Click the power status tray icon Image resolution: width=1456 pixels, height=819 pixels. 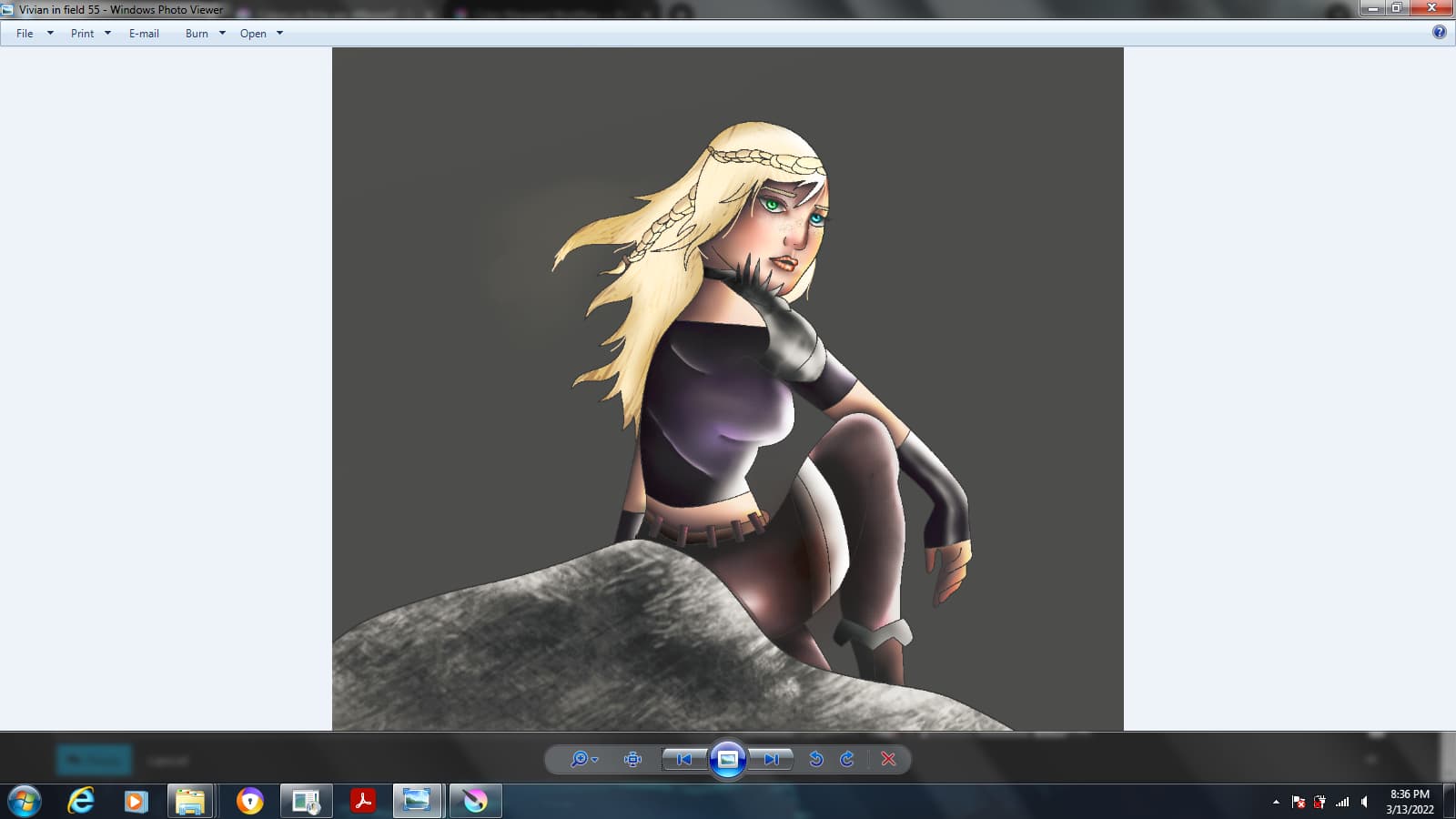(x=1319, y=802)
